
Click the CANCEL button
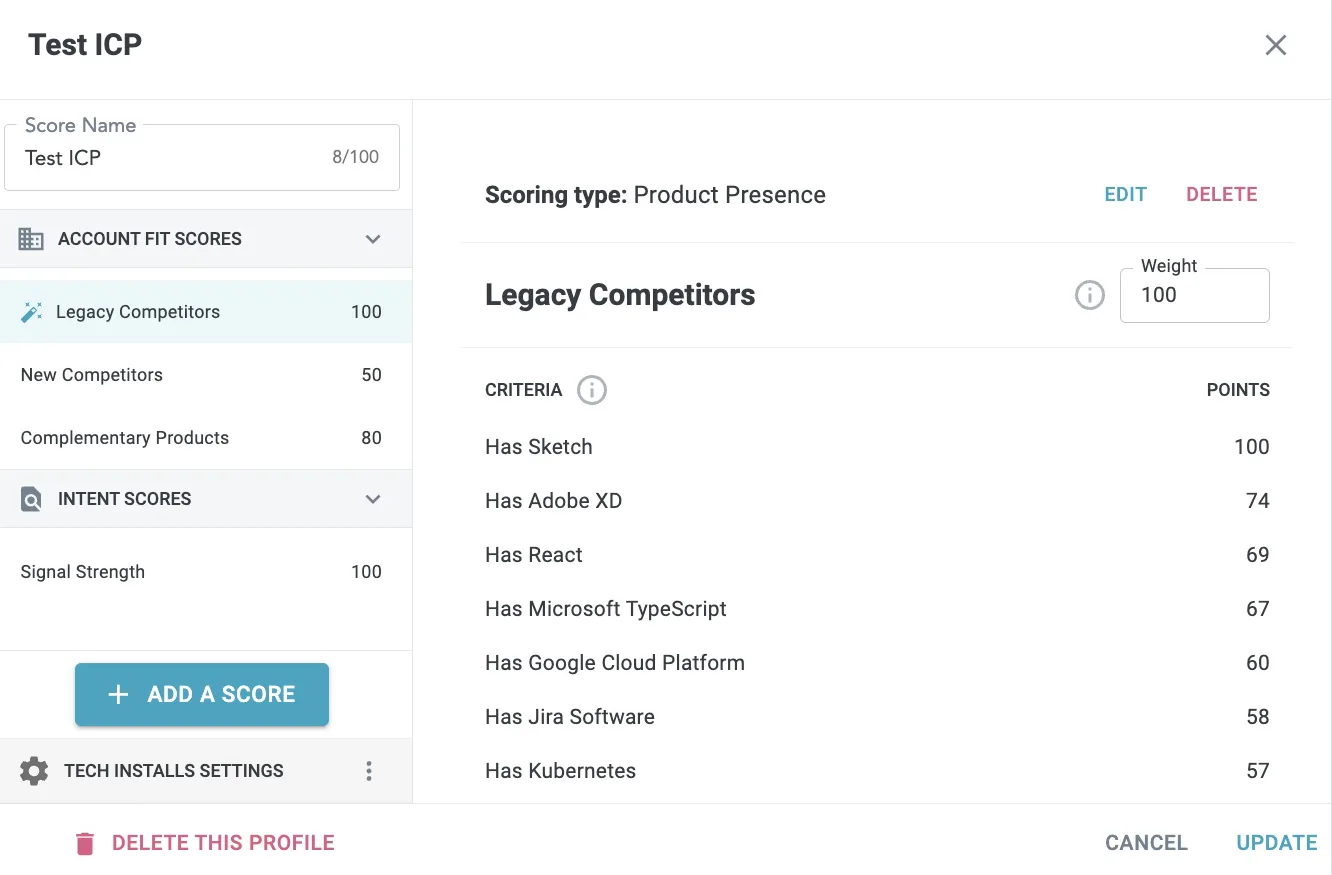(x=1146, y=843)
